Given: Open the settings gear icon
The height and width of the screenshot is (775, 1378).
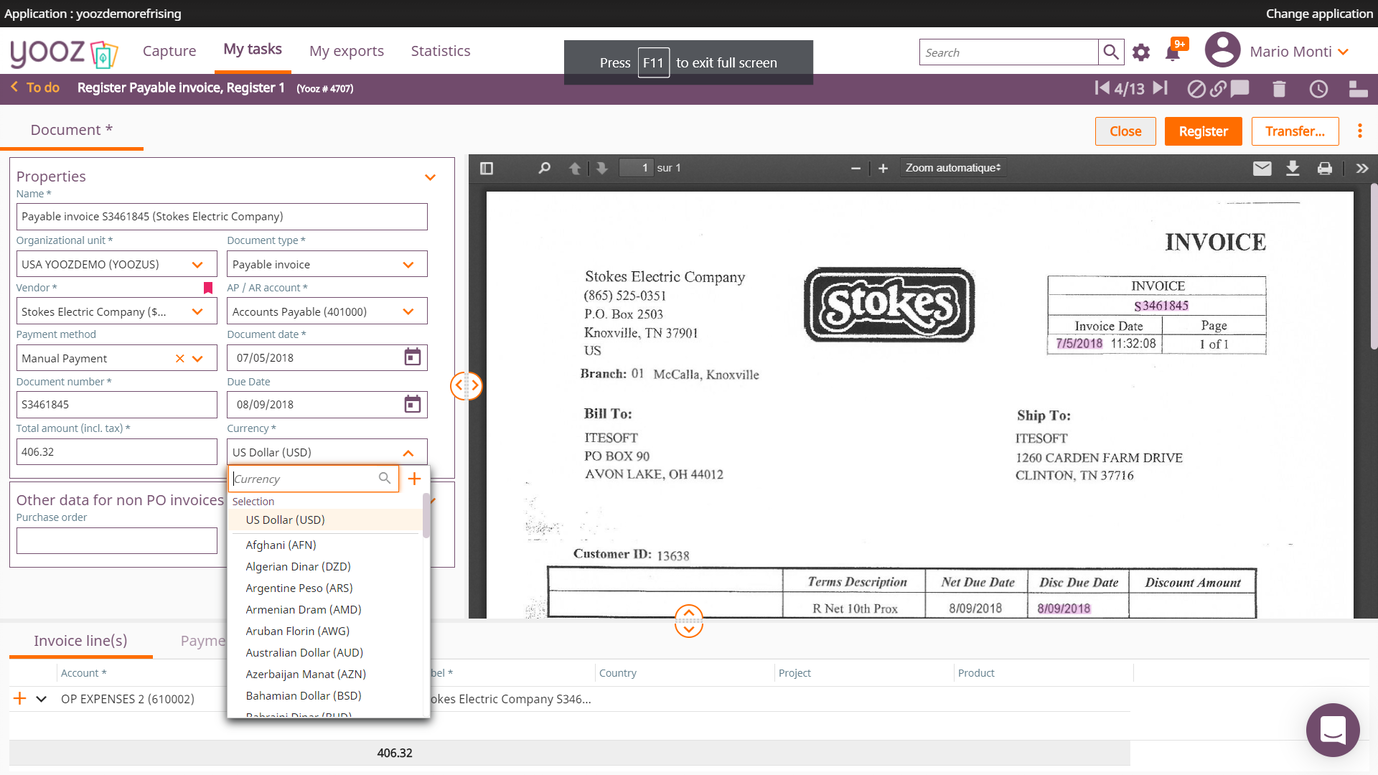Looking at the screenshot, I should point(1141,52).
